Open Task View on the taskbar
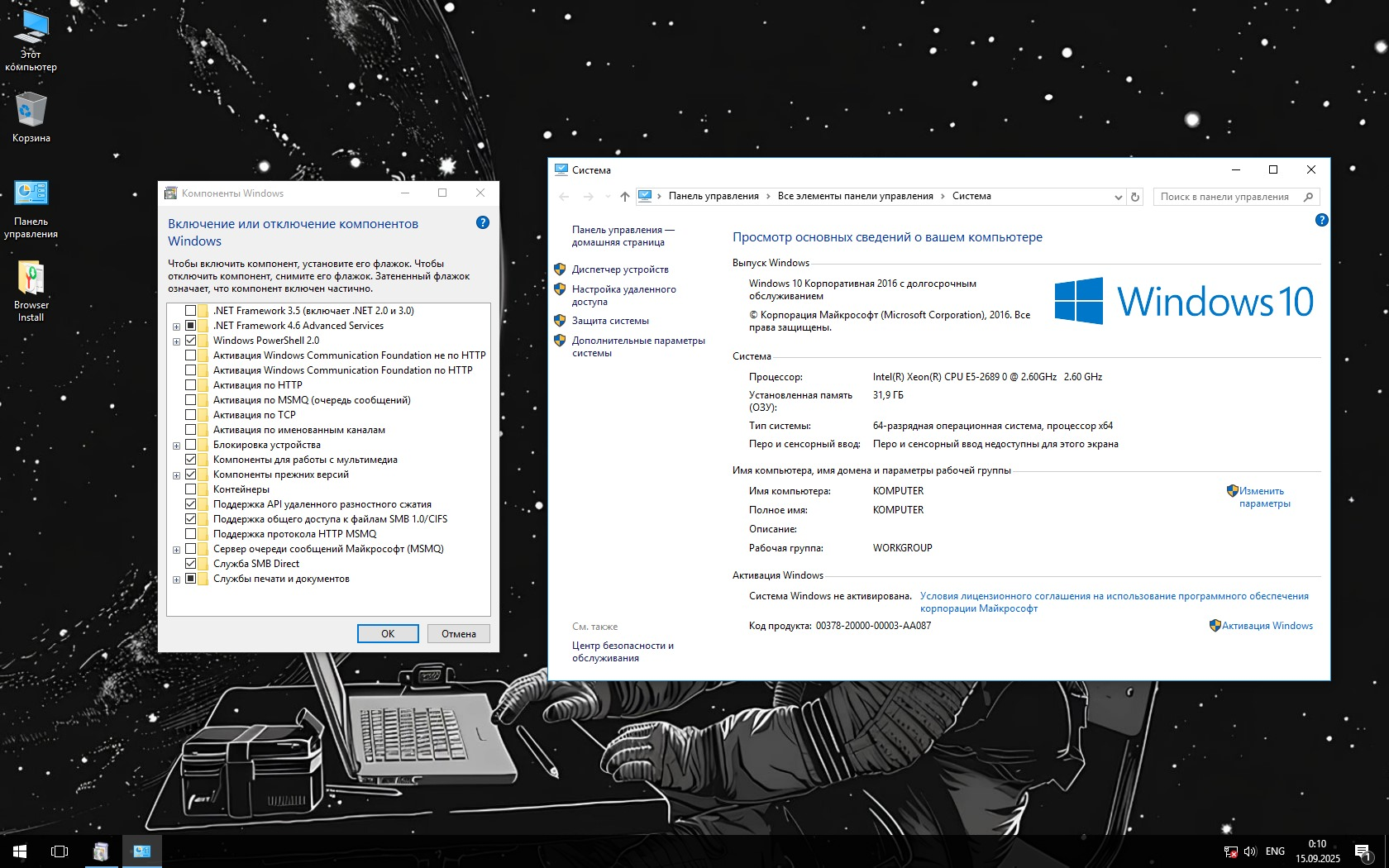This screenshot has height=868, width=1389. (60, 851)
